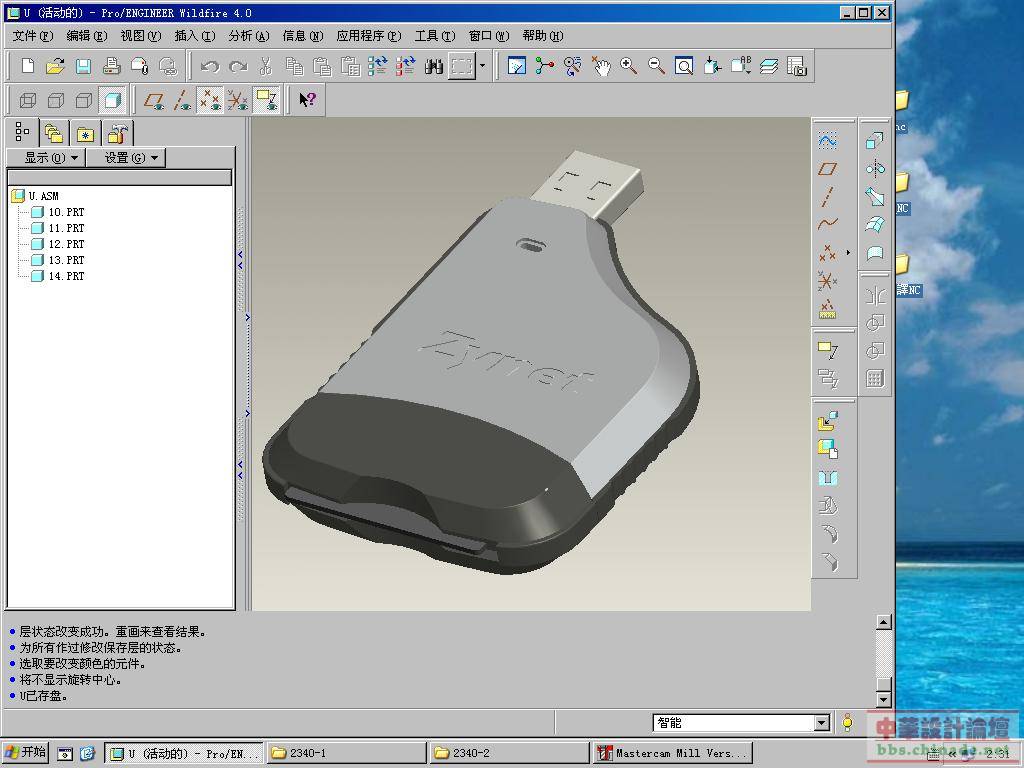Select 14.PRT in the model tree
This screenshot has height=768, width=1024.
(x=66, y=276)
